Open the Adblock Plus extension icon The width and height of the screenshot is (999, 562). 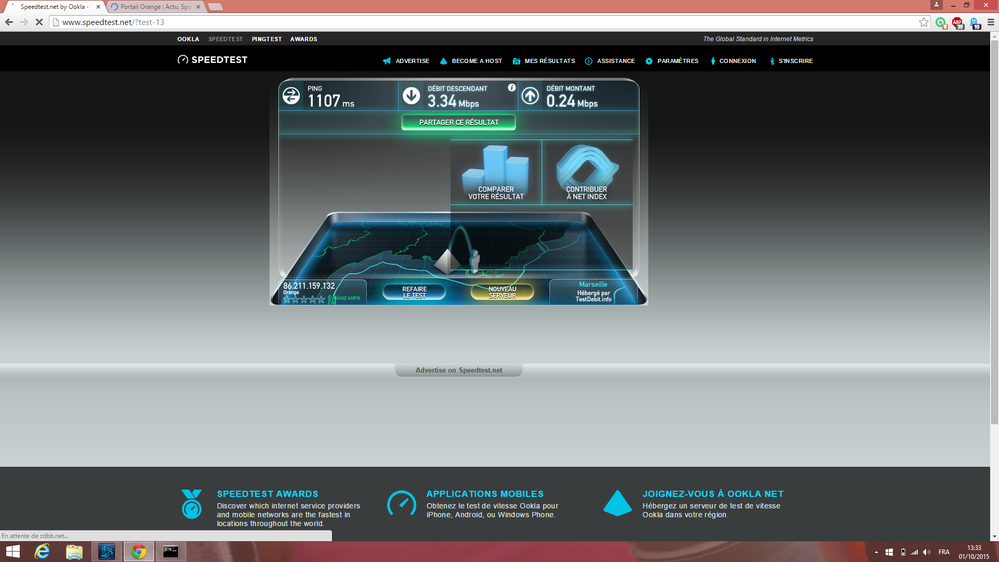pyautogui.click(x=958, y=23)
